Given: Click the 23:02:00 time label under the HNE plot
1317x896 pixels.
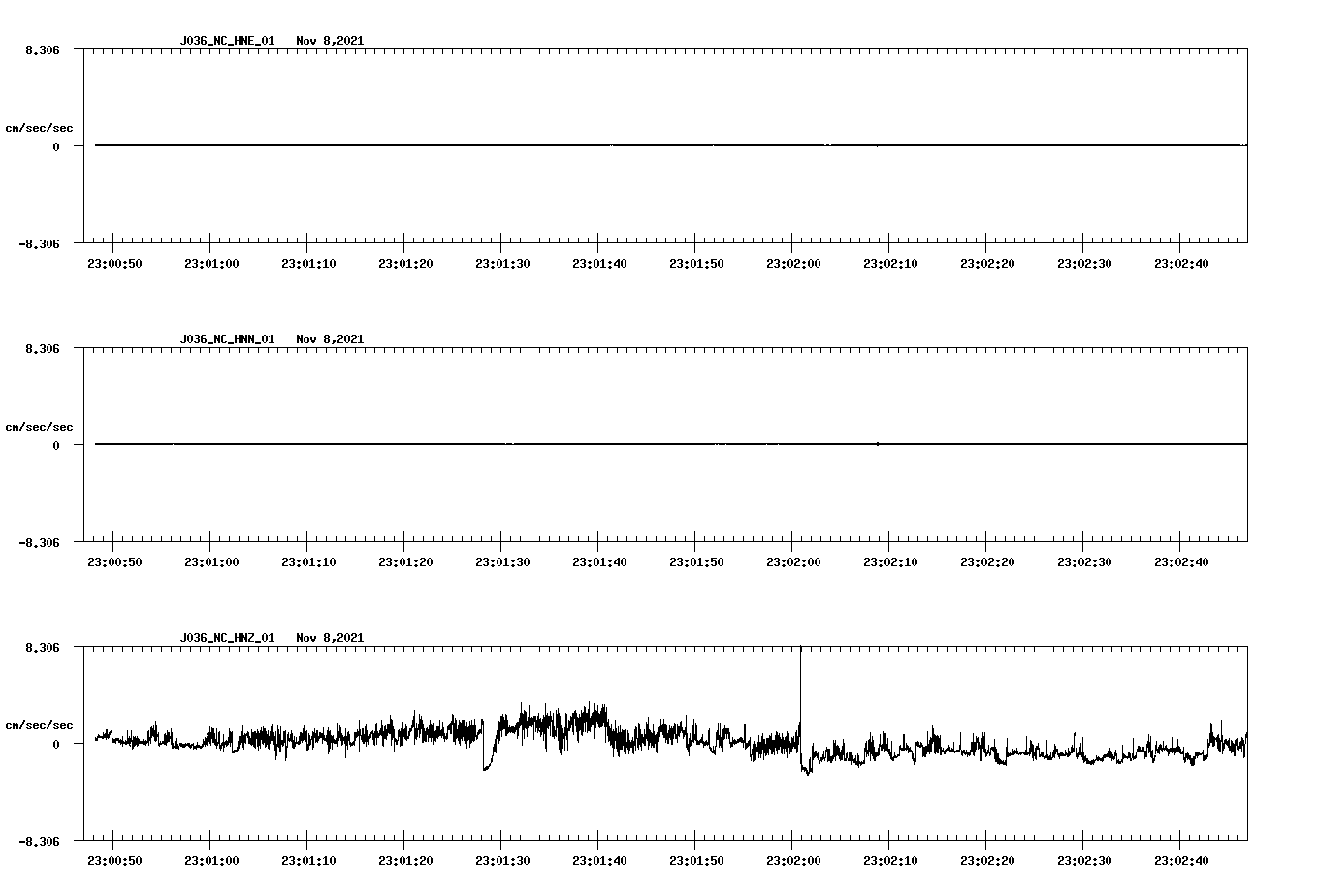Looking at the screenshot, I should (x=793, y=264).
